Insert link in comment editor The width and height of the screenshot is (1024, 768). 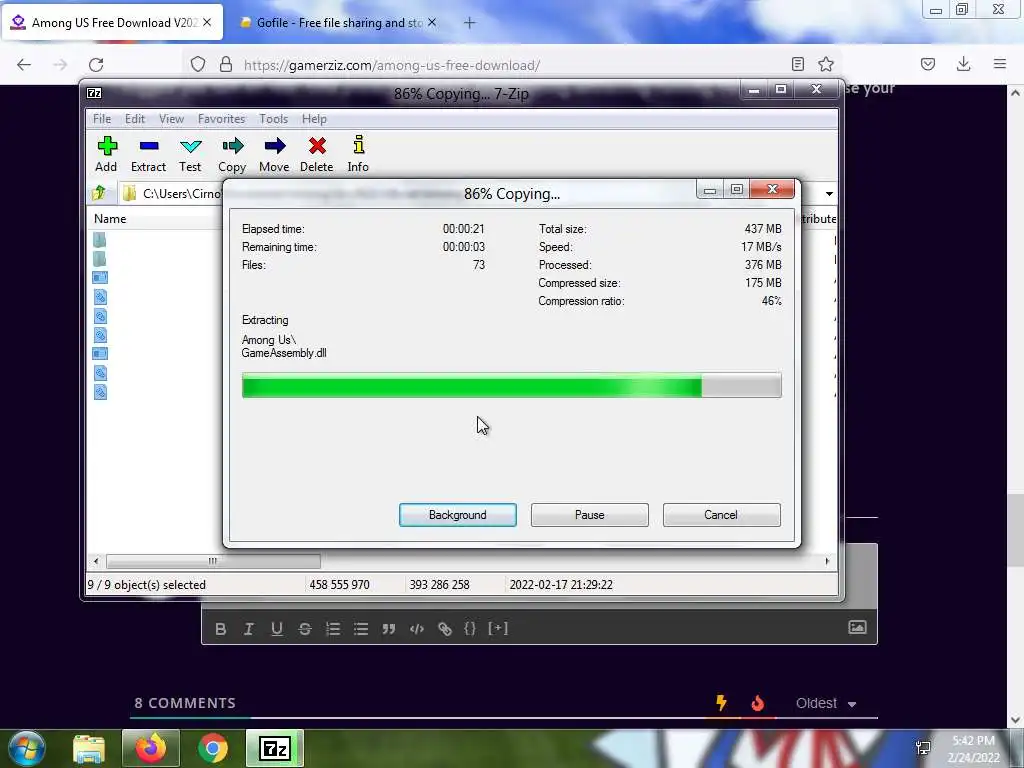tap(445, 629)
